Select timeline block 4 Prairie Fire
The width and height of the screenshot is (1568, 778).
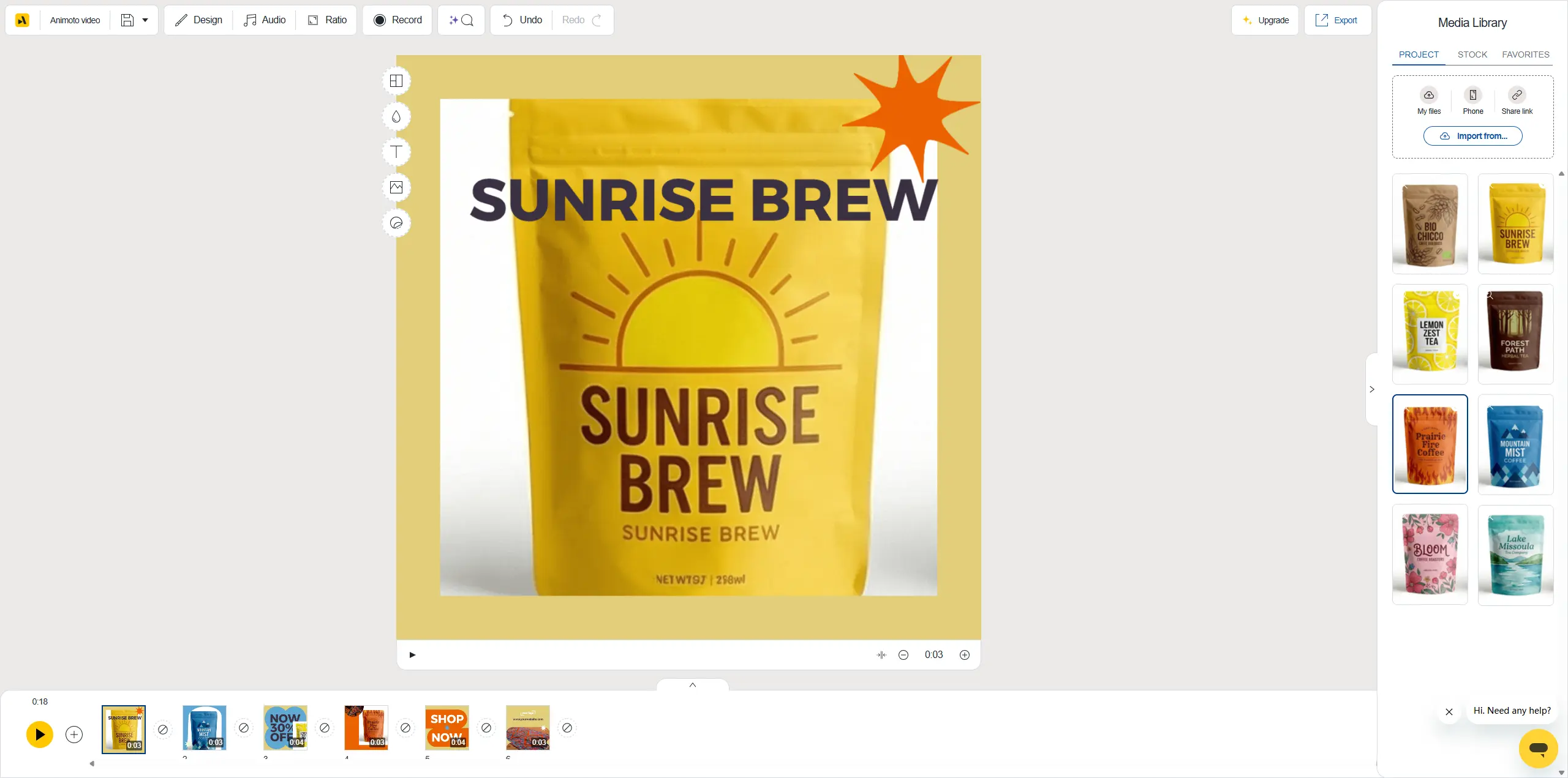click(366, 728)
